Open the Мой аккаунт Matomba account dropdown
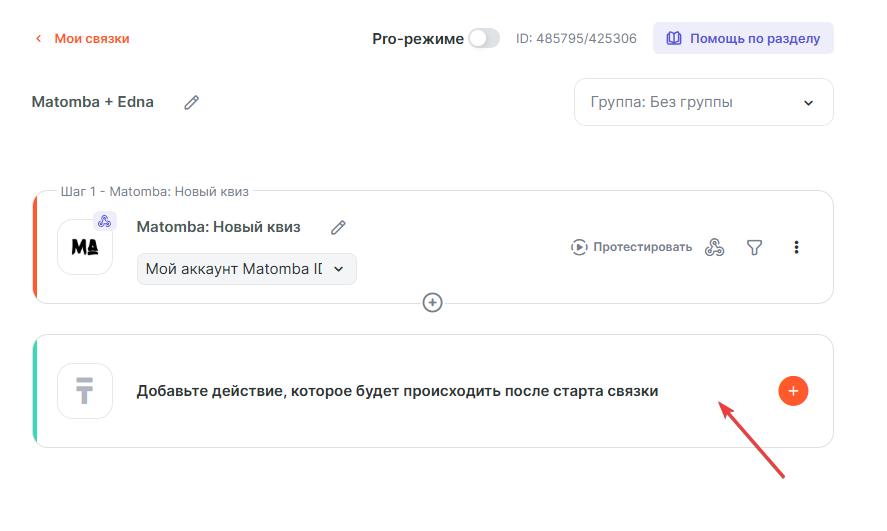Image resolution: width=887 pixels, height=531 pixels. click(246, 269)
